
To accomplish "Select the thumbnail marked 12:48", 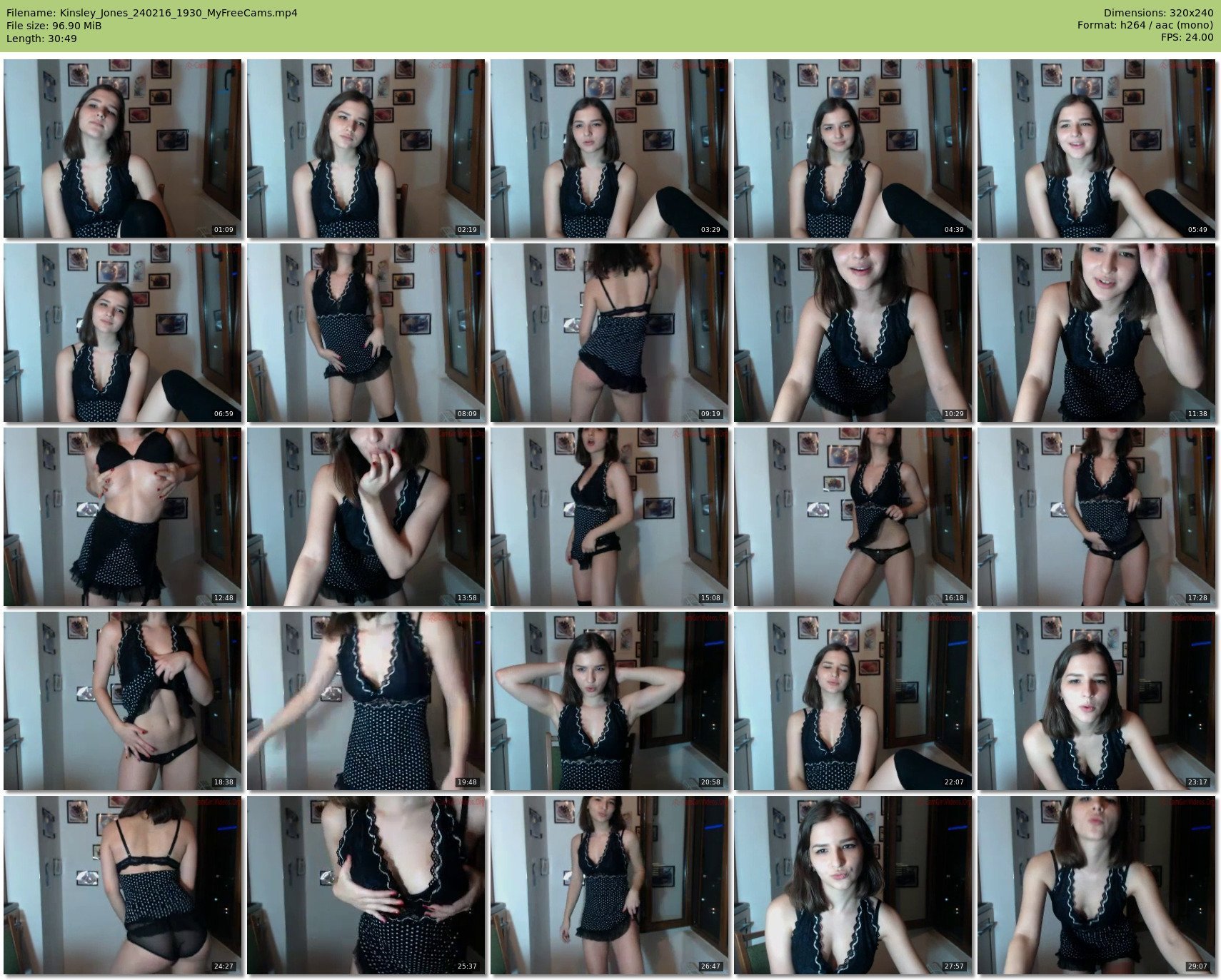I will 123,517.
